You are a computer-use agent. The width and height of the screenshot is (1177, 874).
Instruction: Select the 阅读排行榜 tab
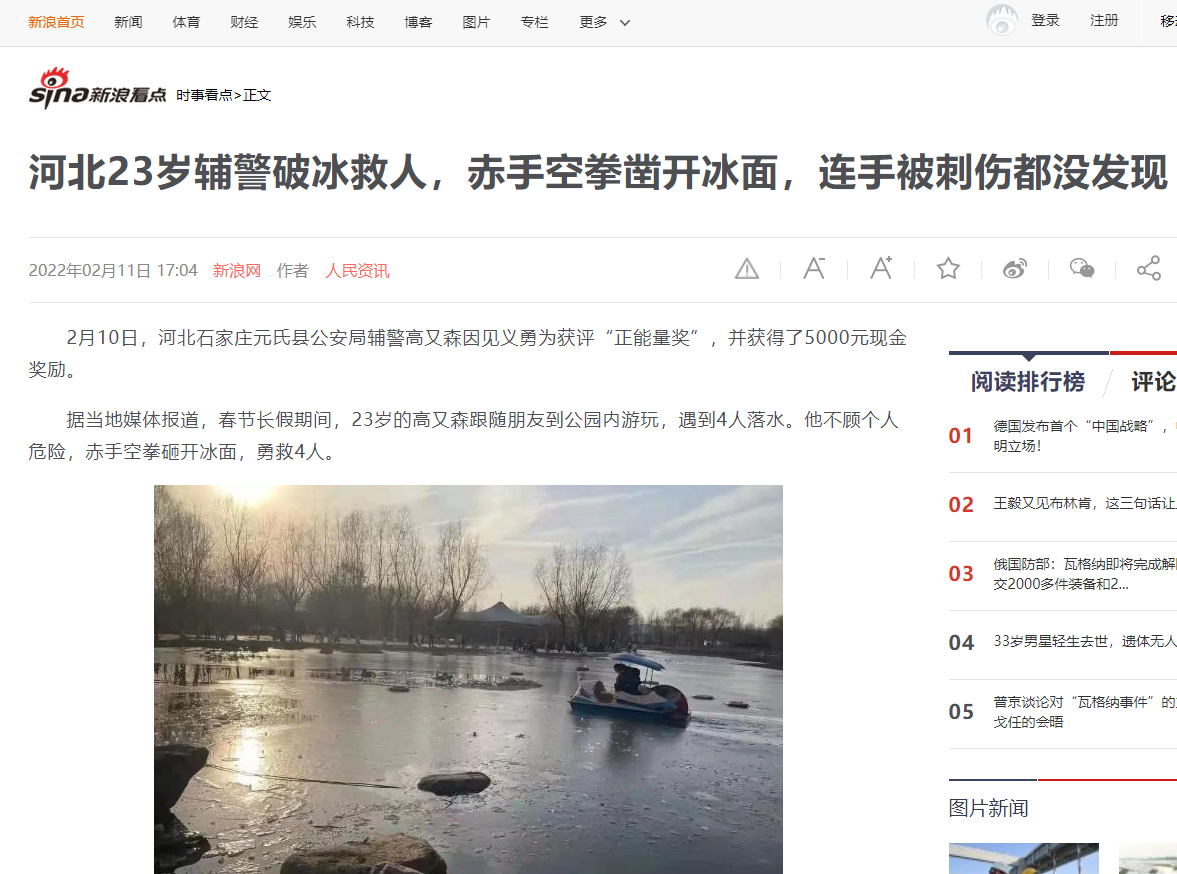(x=1028, y=381)
